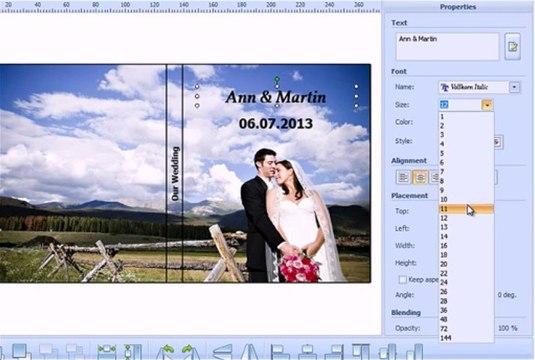The height and width of the screenshot is (360, 535).
Task: Open the text editor button beside text box
Action: coord(512,46)
